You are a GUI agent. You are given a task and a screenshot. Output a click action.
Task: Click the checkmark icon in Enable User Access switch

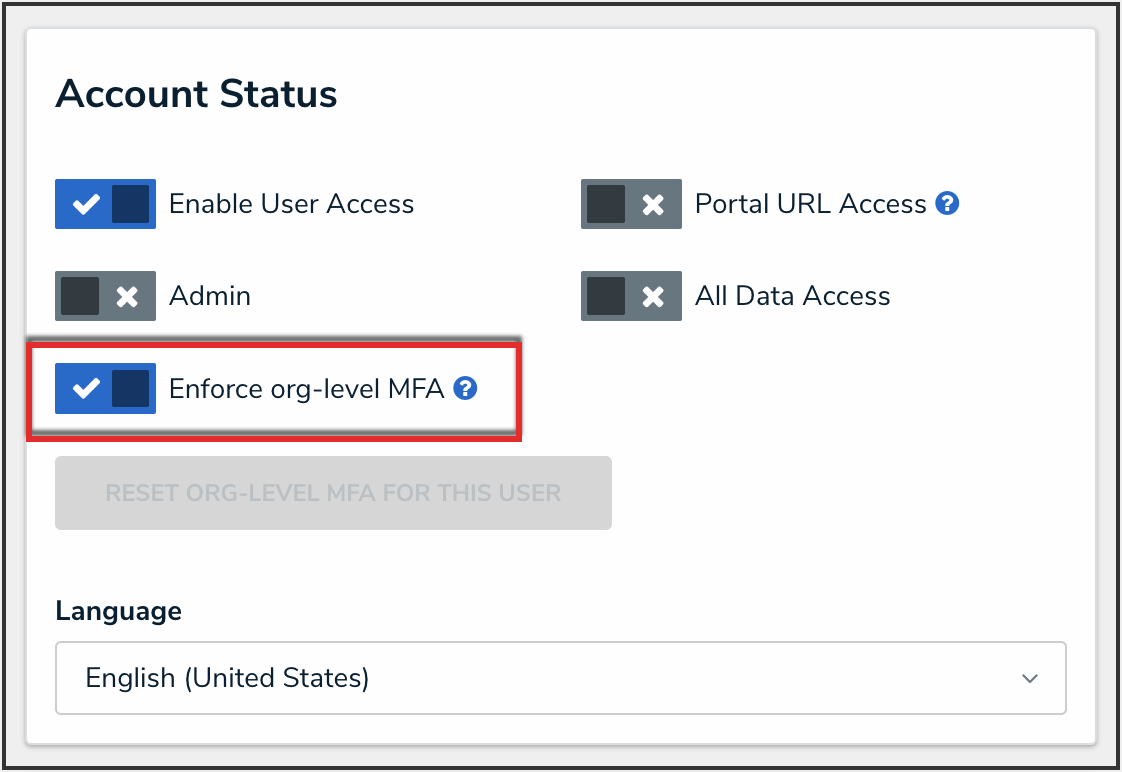point(87,204)
